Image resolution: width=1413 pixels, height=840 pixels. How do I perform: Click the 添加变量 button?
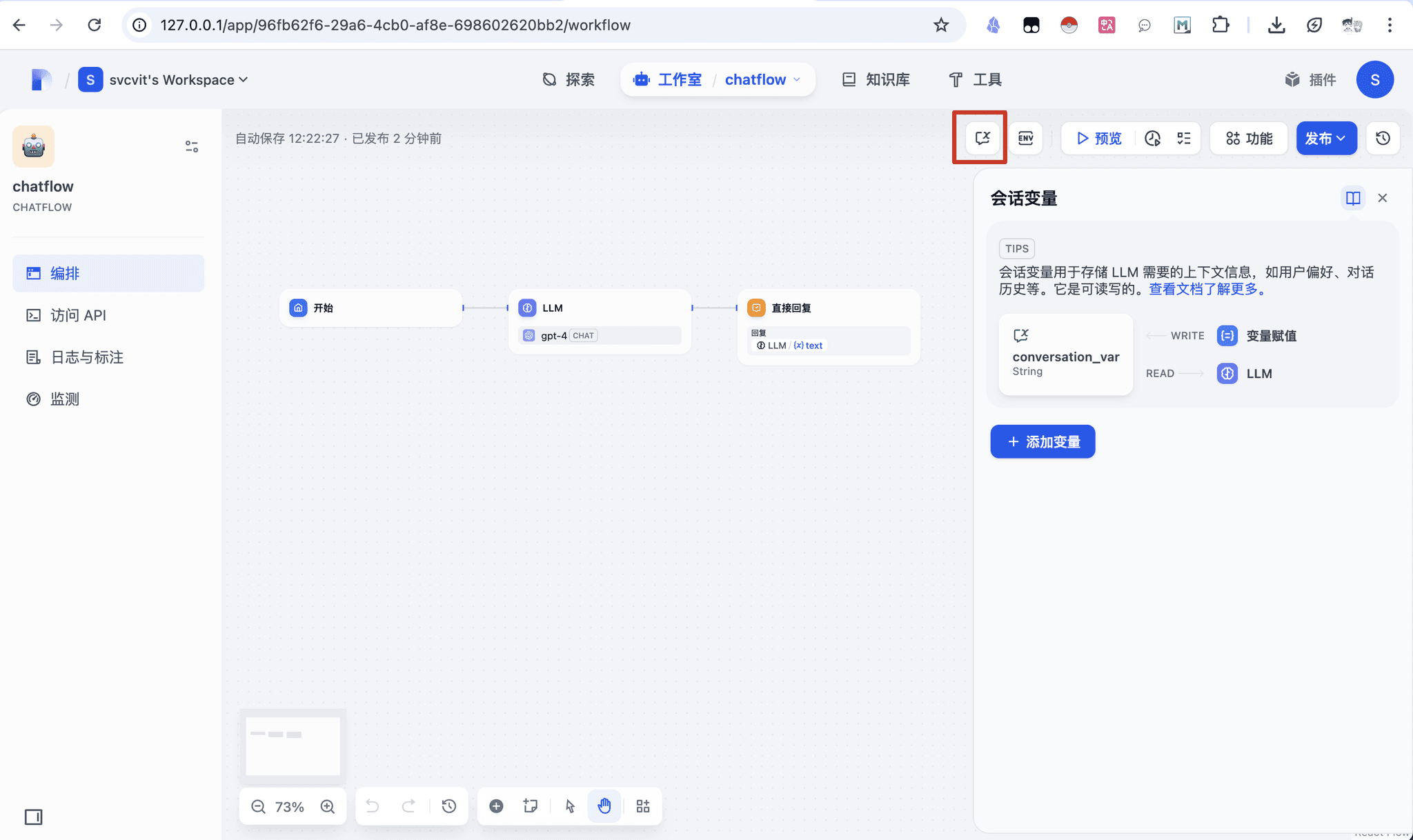point(1043,441)
